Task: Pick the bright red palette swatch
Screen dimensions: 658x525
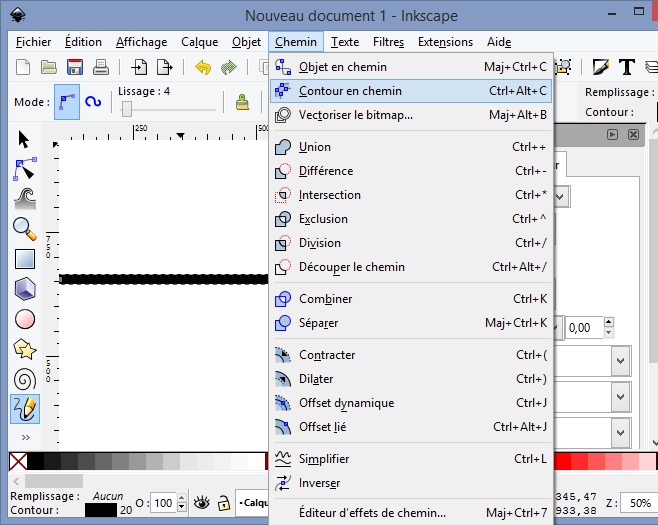Action: [562, 462]
